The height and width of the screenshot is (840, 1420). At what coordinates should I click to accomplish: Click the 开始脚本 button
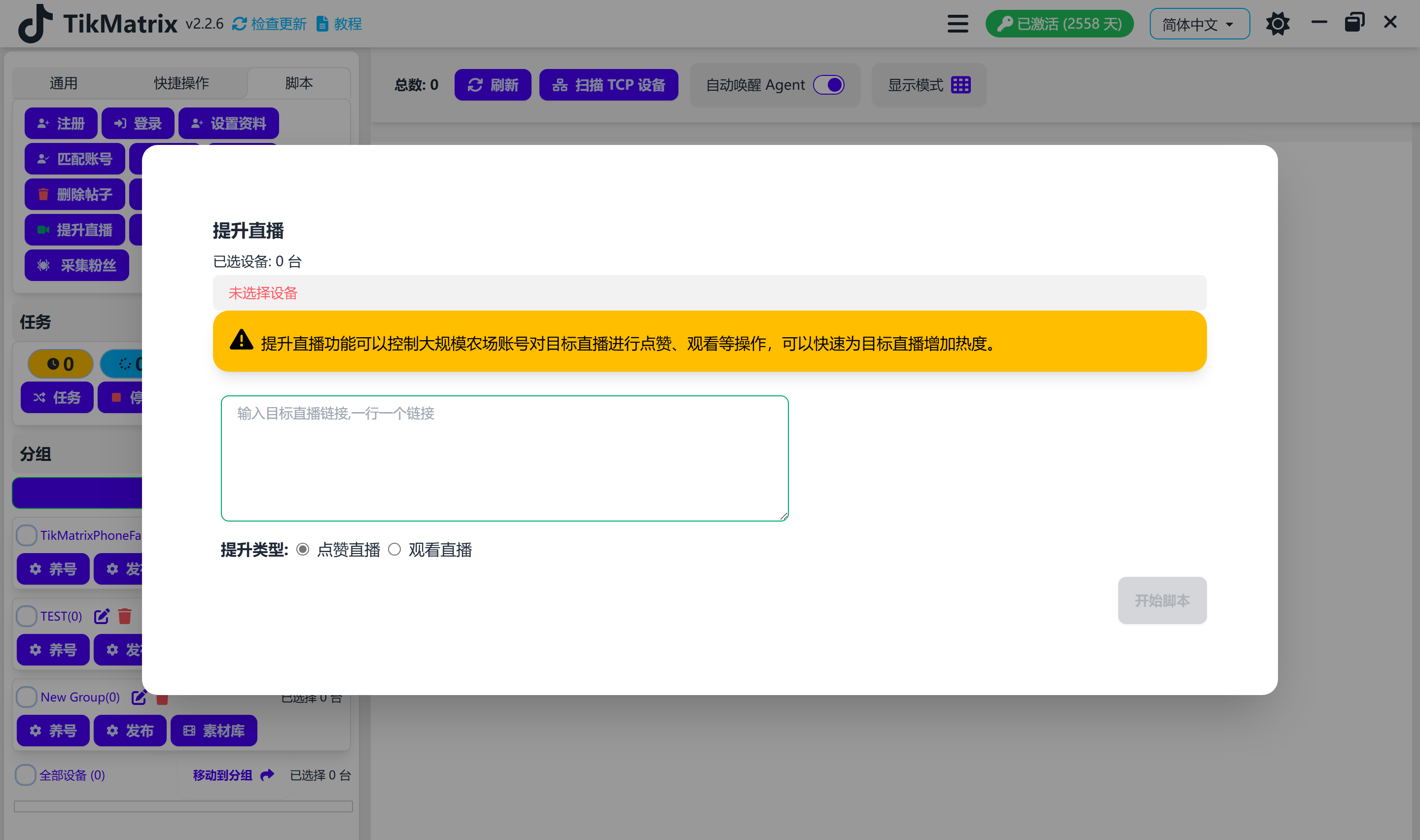point(1162,600)
